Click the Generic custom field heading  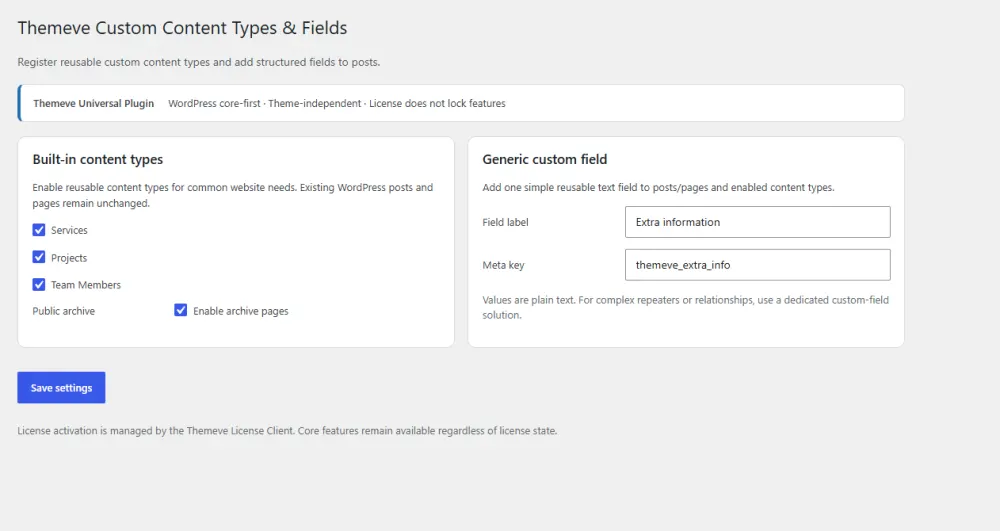point(545,159)
